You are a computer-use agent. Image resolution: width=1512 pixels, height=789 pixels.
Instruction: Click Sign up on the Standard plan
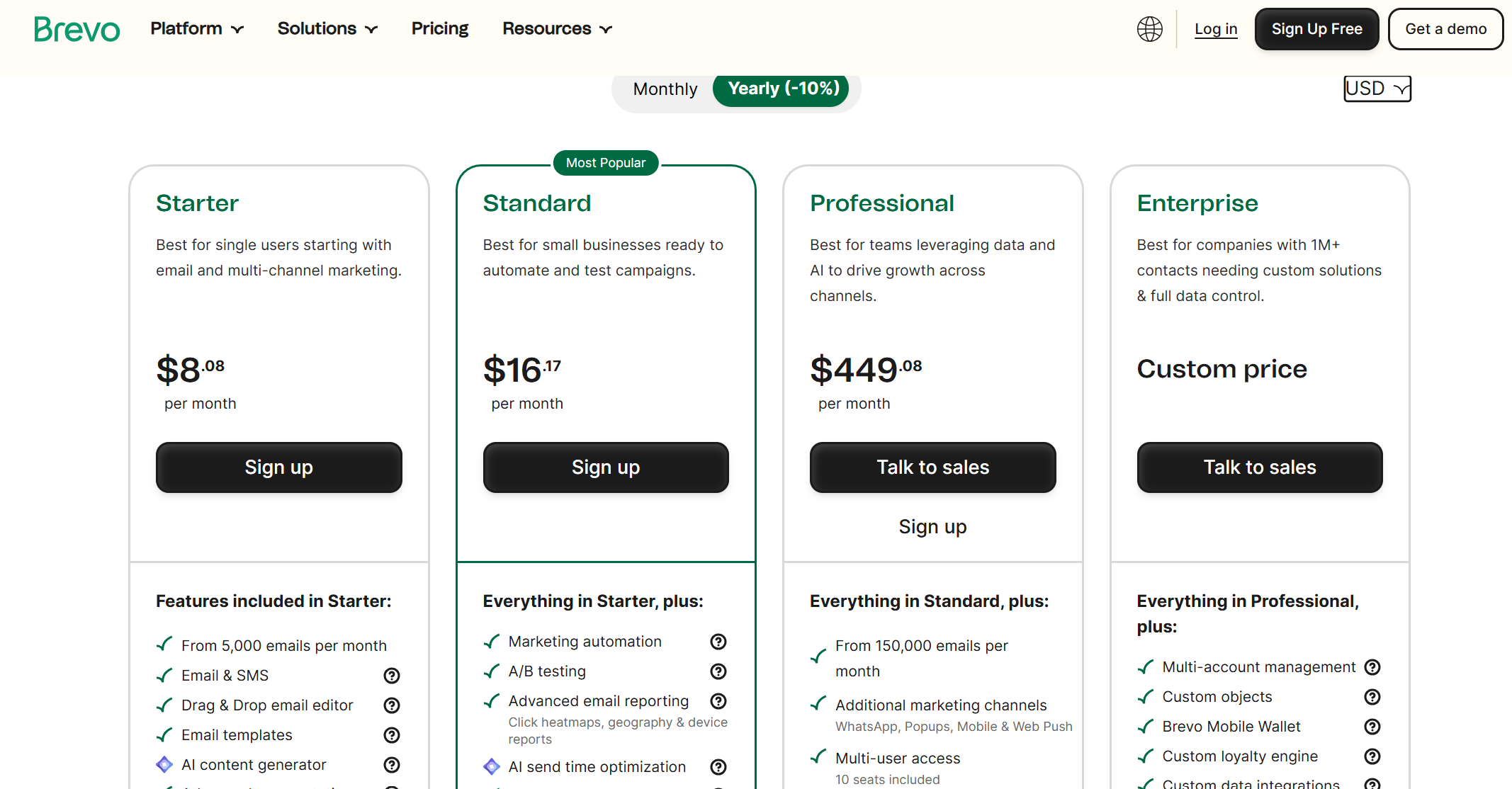[x=605, y=467]
